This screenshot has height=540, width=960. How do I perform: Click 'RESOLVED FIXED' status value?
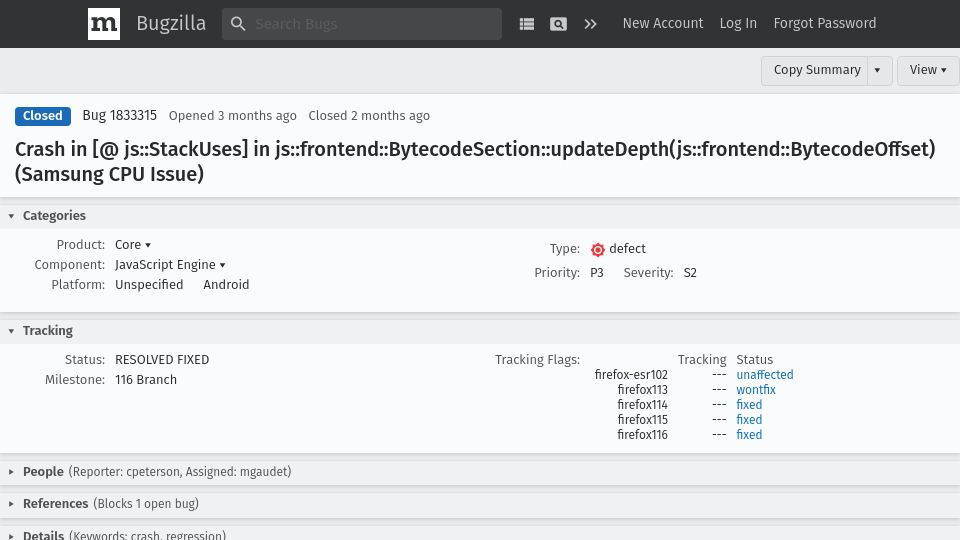point(162,359)
